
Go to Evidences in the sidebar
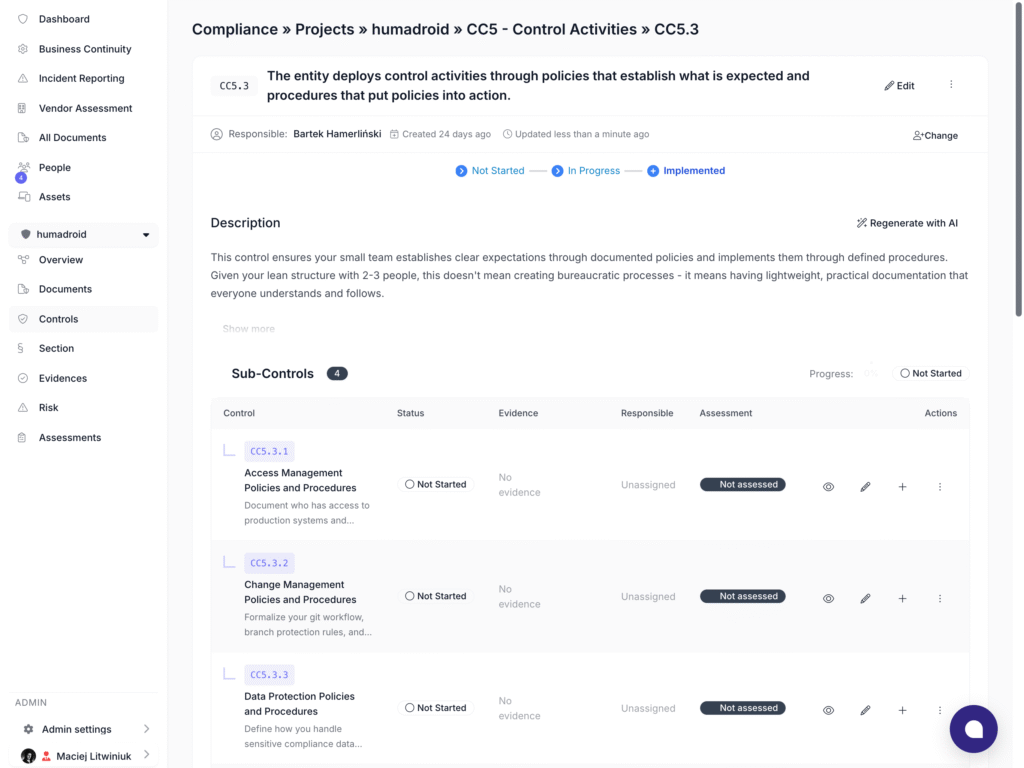point(62,378)
